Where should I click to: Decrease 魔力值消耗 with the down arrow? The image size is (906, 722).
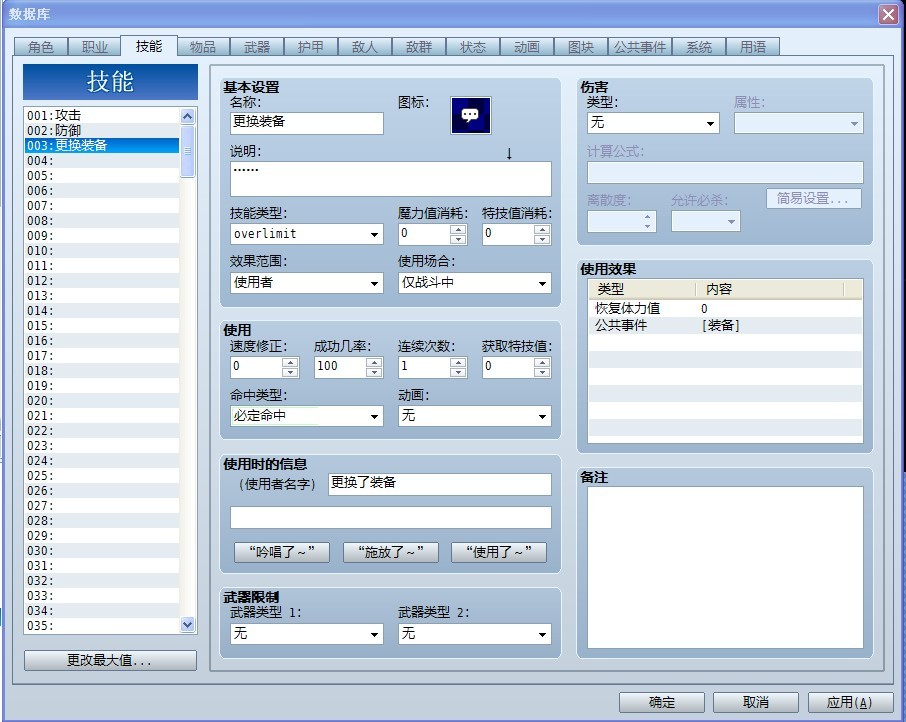point(458,239)
